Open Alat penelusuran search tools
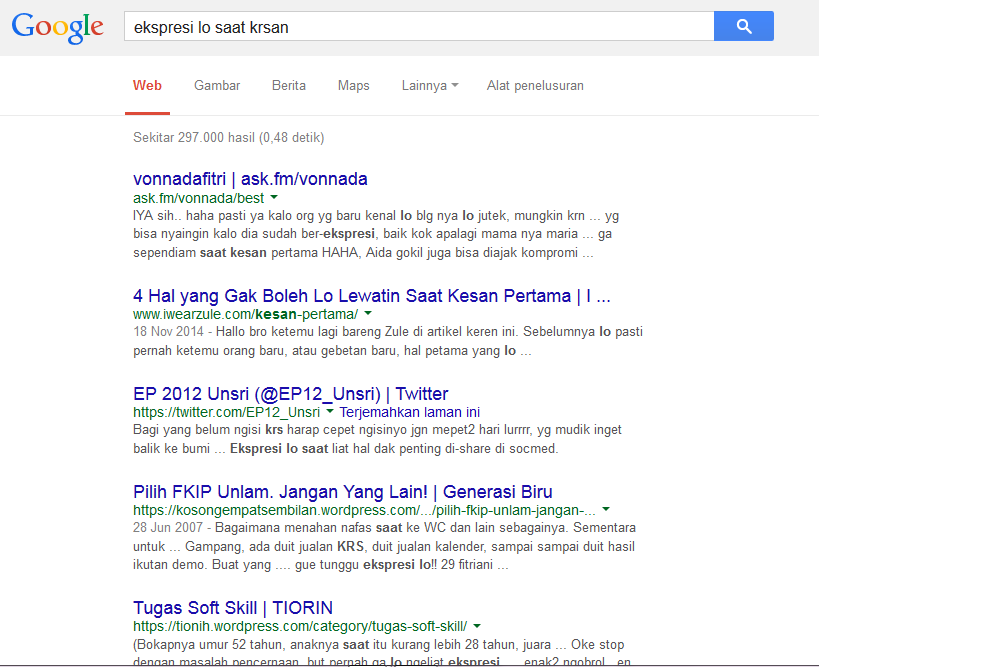Viewport: 1005px width, 667px height. (x=535, y=86)
